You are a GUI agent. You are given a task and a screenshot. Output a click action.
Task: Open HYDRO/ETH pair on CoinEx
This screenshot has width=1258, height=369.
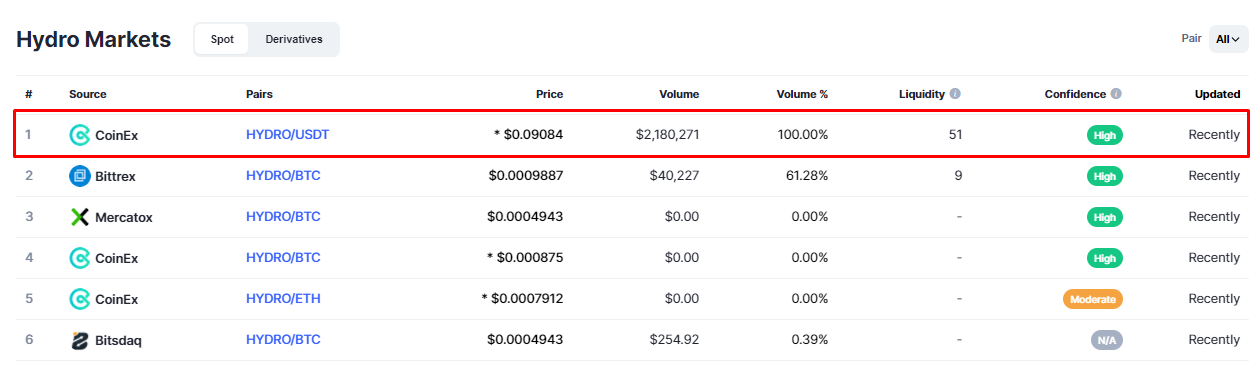[283, 299]
